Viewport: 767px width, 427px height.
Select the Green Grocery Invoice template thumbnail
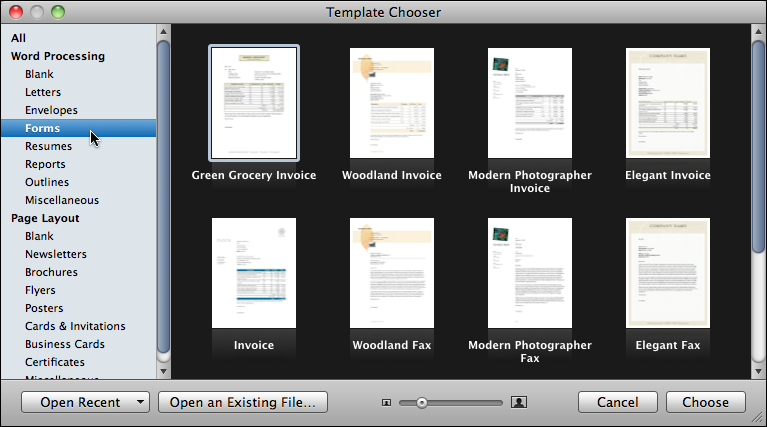[253, 103]
